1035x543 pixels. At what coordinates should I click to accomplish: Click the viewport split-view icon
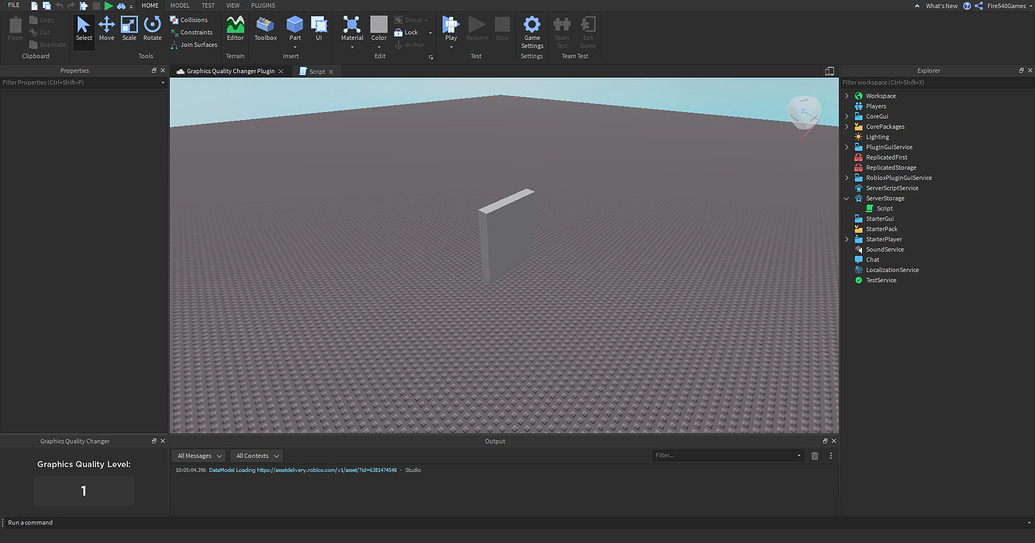(829, 71)
